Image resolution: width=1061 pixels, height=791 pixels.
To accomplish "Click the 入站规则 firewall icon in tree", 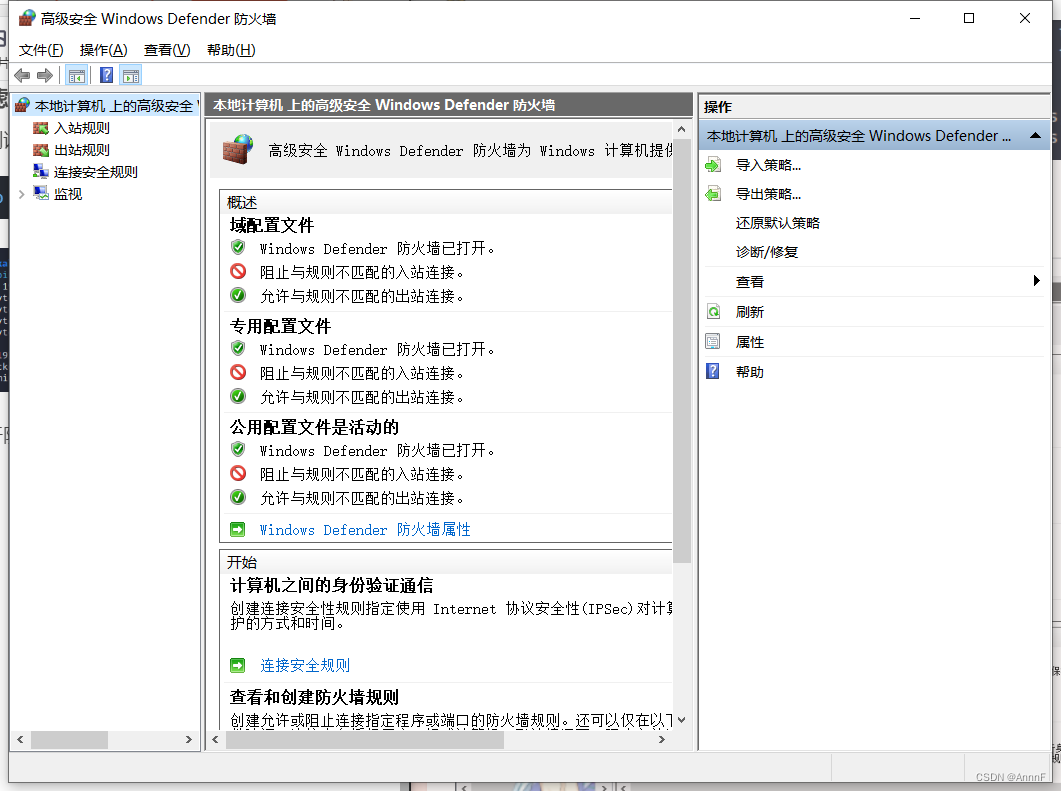I will [x=41, y=128].
